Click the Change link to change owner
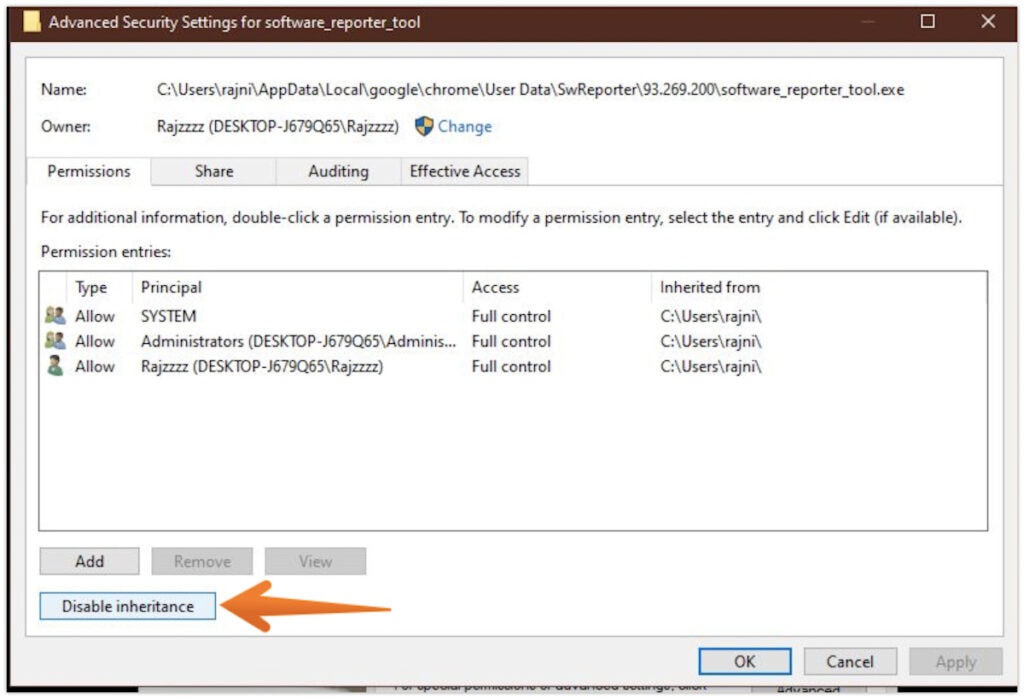The width and height of the screenshot is (1024, 699). pos(464,126)
